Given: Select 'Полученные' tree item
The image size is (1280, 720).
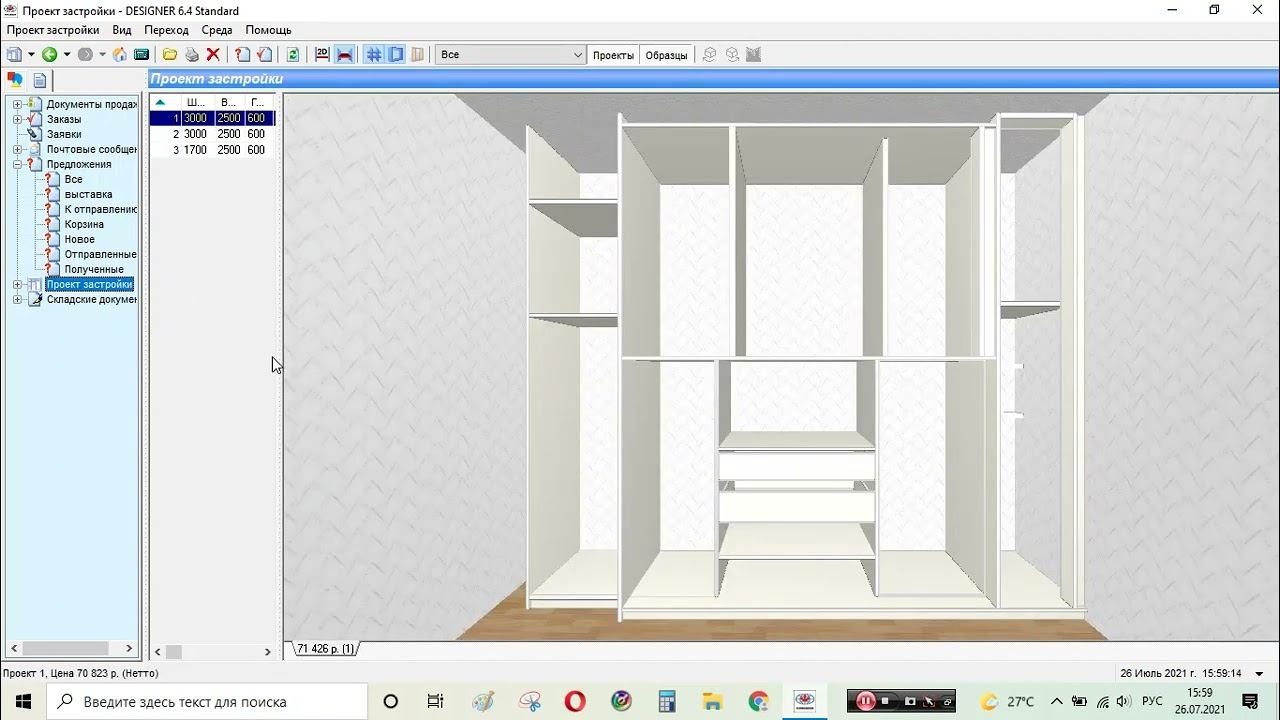Looking at the screenshot, I should click(94, 269).
